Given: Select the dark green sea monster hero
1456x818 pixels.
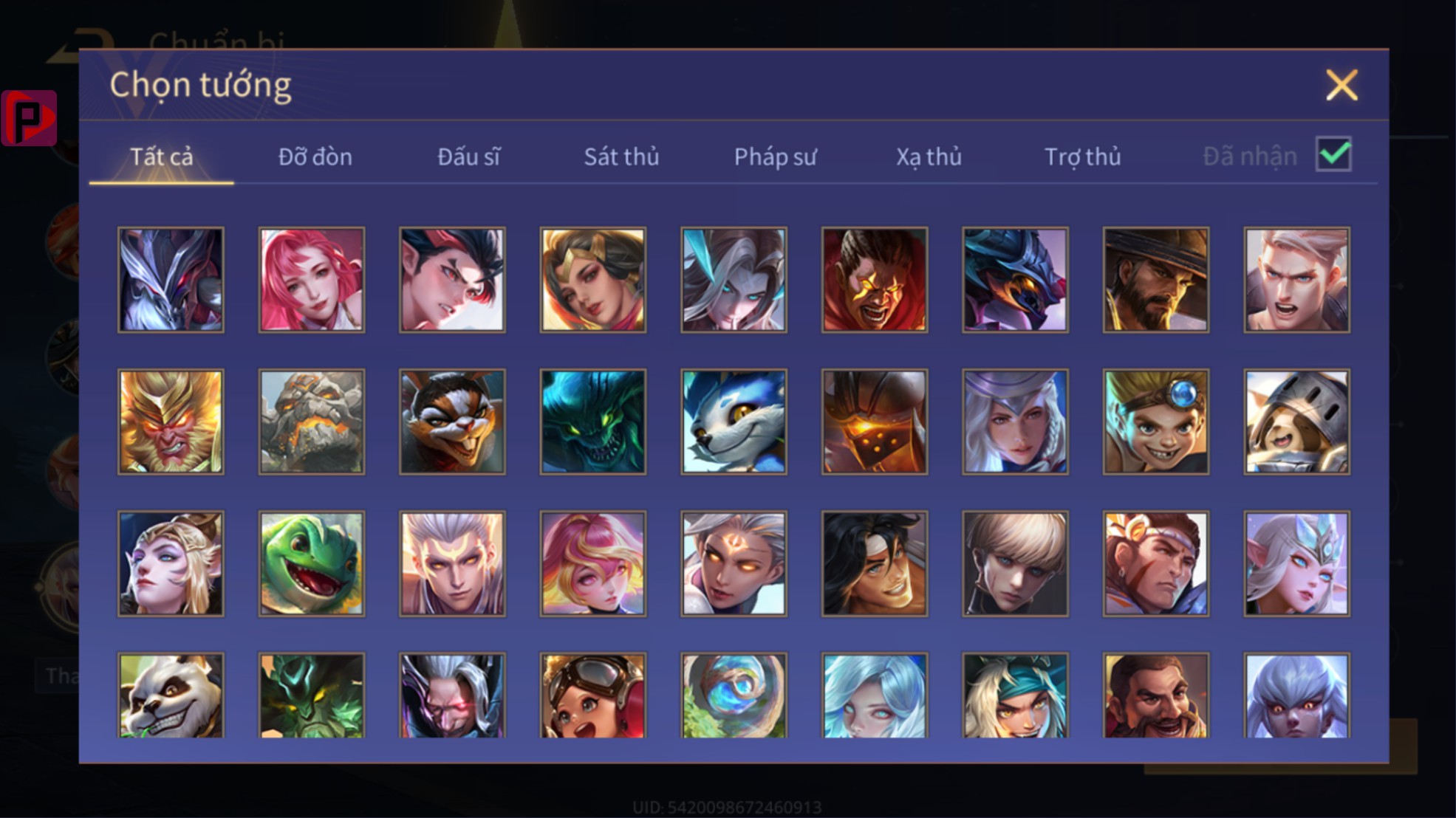Looking at the screenshot, I should [593, 422].
